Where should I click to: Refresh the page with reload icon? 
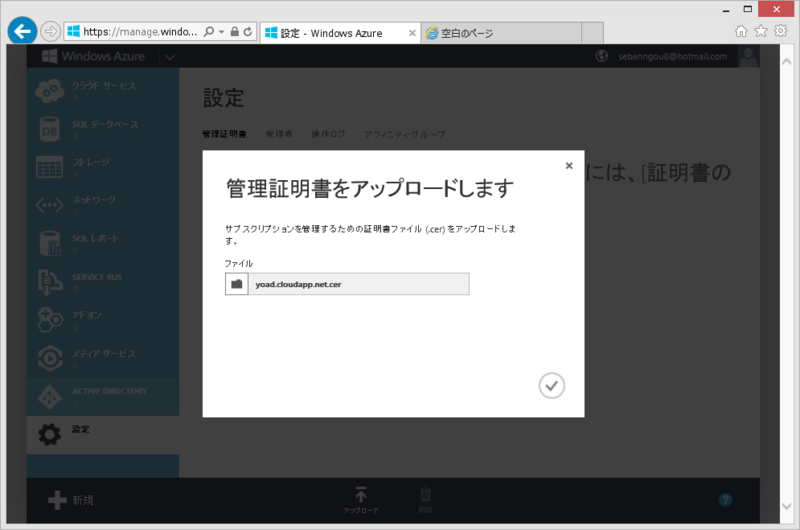tap(248, 32)
